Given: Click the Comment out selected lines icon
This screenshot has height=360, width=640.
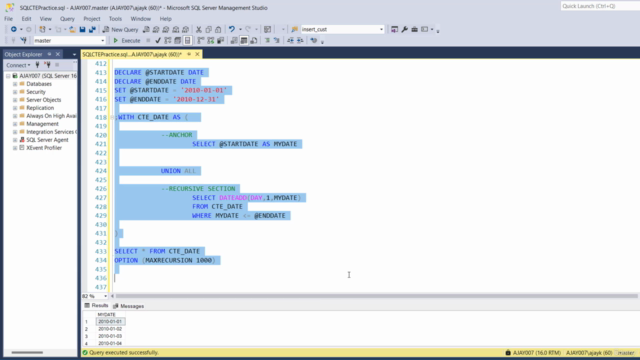Looking at the screenshot, I should (267, 40).
